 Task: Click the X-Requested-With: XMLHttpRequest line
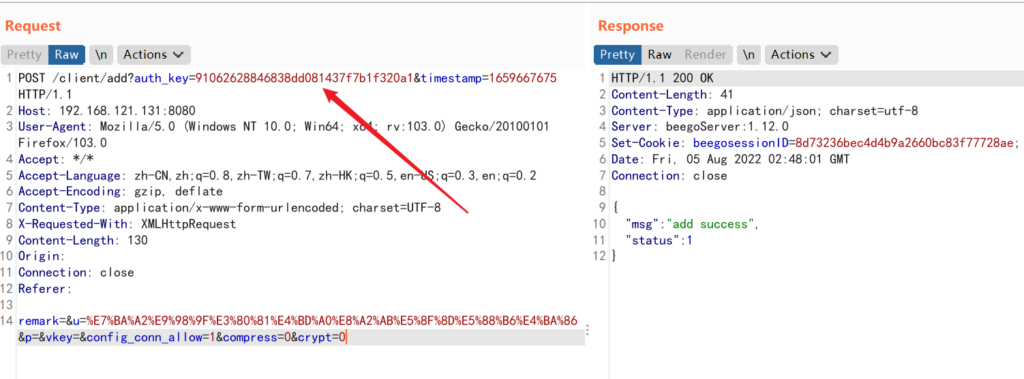127,224
